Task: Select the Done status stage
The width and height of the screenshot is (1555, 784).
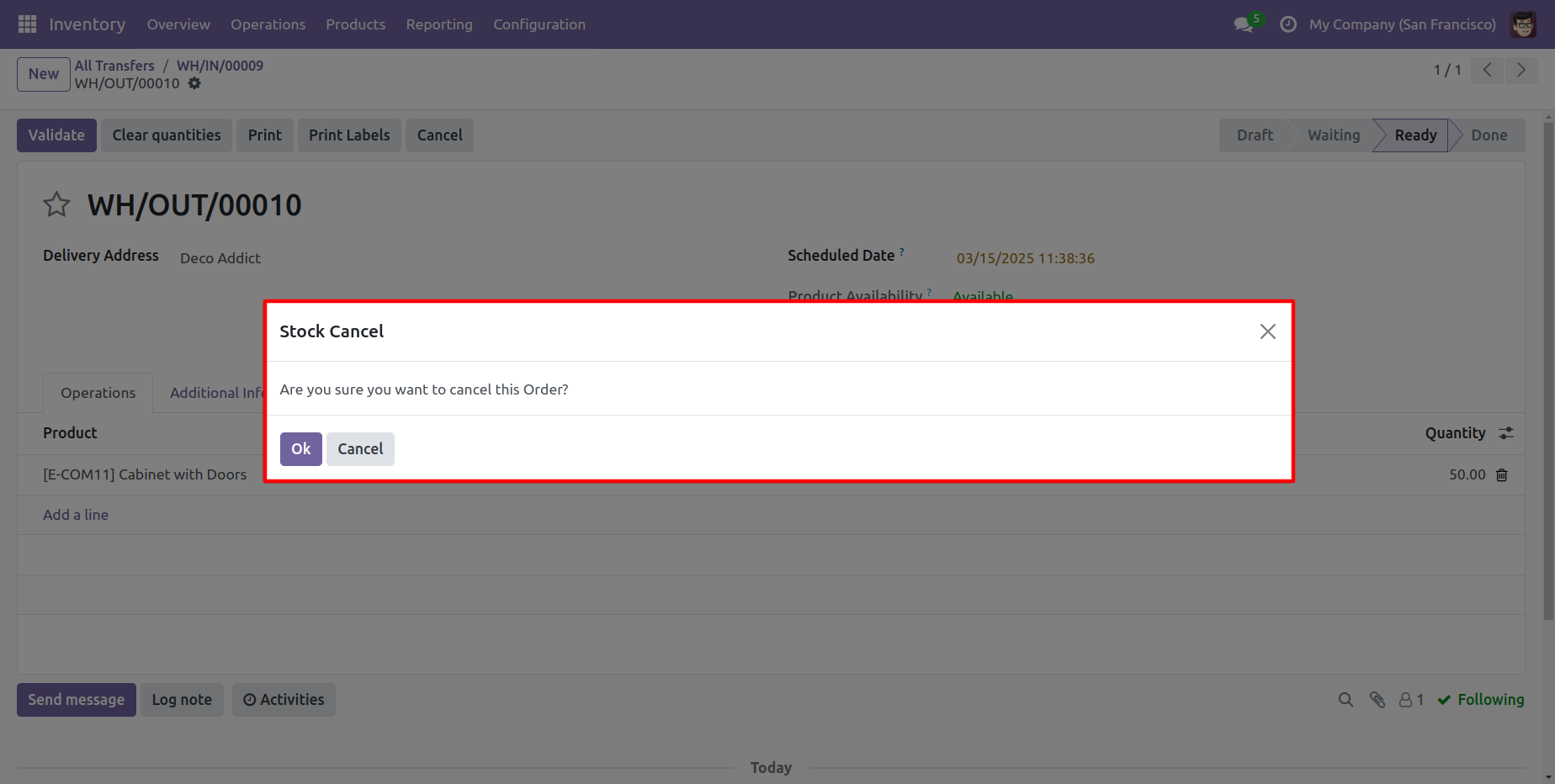Action: point(1489,135)
